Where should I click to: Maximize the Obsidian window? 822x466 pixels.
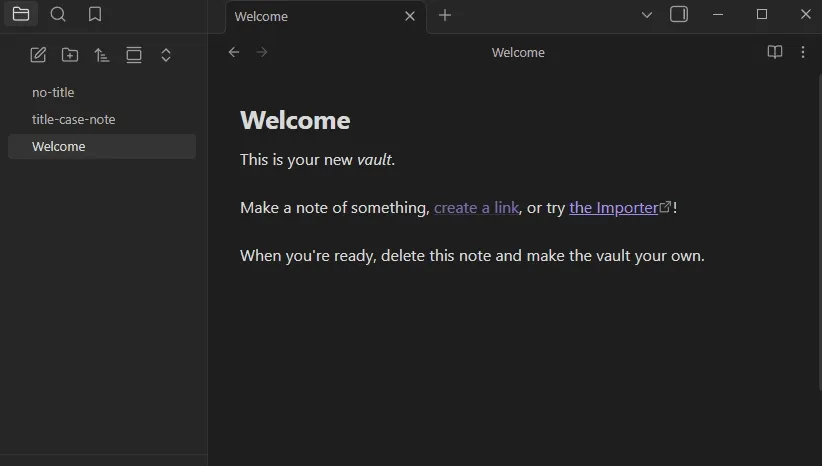pos(762,15)
